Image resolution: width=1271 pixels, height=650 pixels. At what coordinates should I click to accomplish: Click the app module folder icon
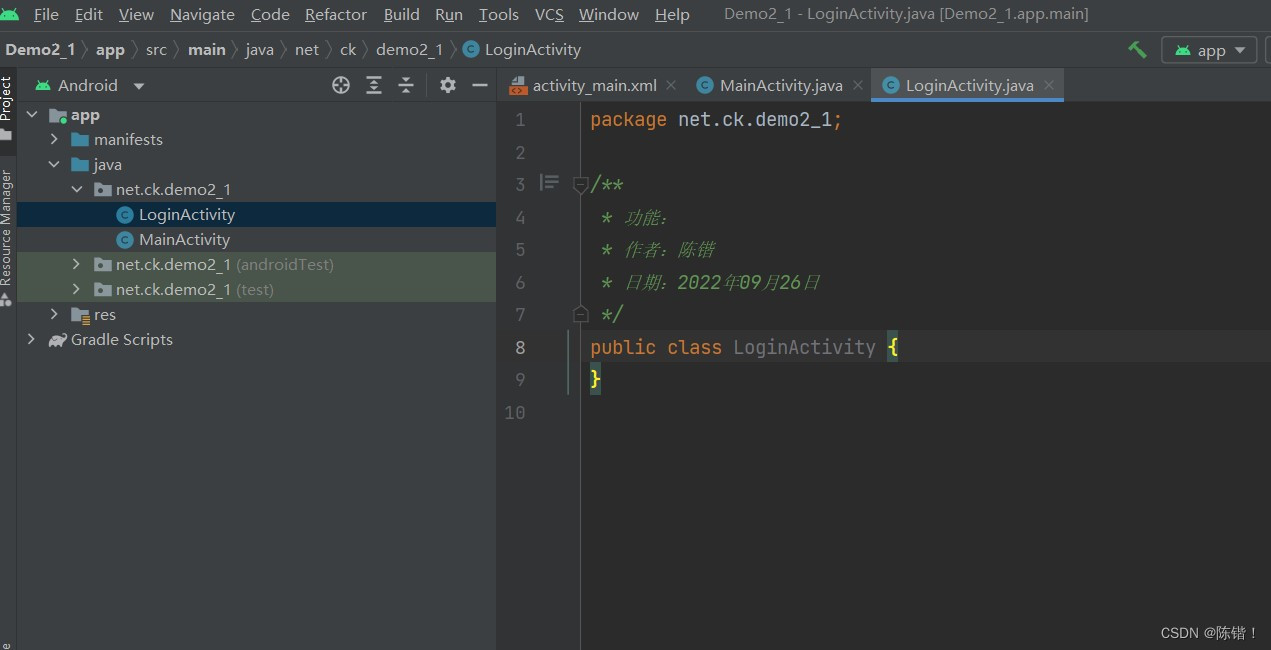(x=58, y=115)
